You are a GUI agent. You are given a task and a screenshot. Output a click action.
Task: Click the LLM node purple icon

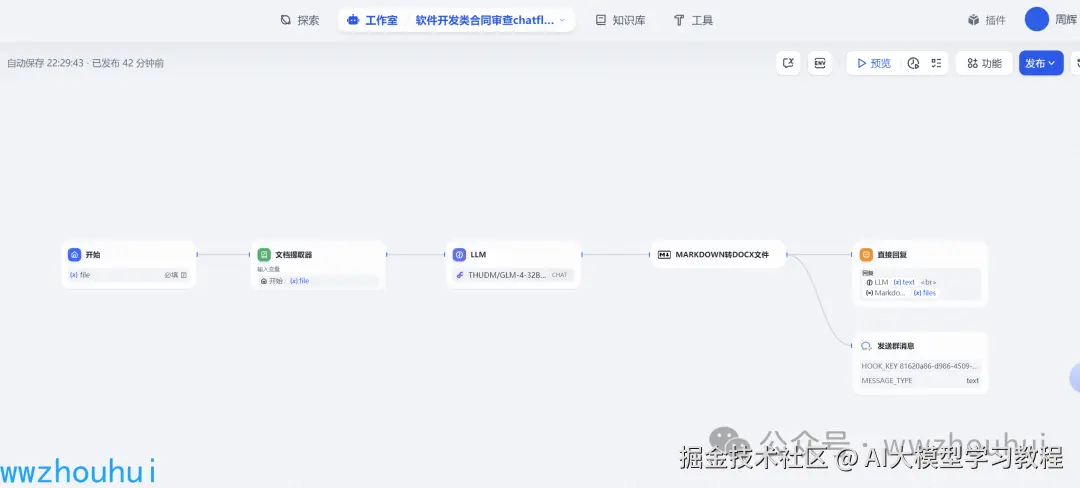click(x=459, y=255)
